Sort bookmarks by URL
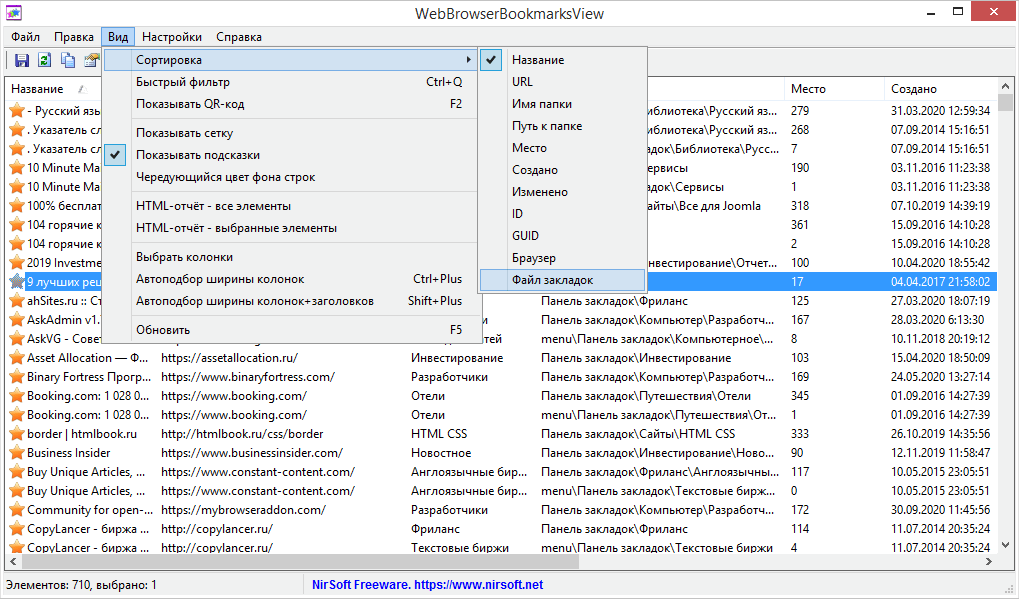 (x=563, y=82)
